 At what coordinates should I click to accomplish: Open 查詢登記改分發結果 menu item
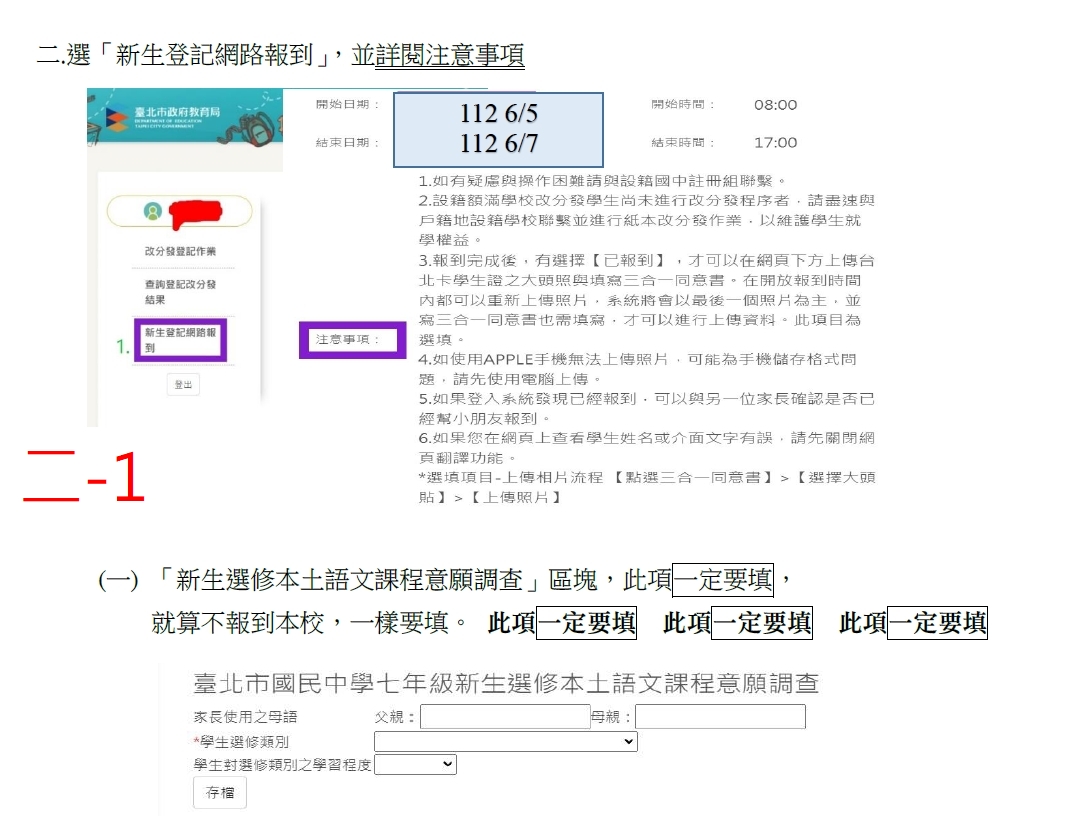point(180,292)
